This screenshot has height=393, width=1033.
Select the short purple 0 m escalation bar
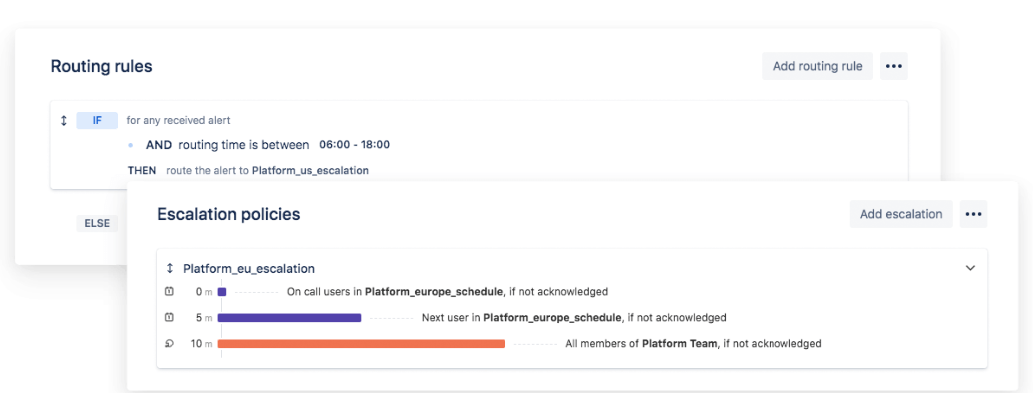click(222, 291)
